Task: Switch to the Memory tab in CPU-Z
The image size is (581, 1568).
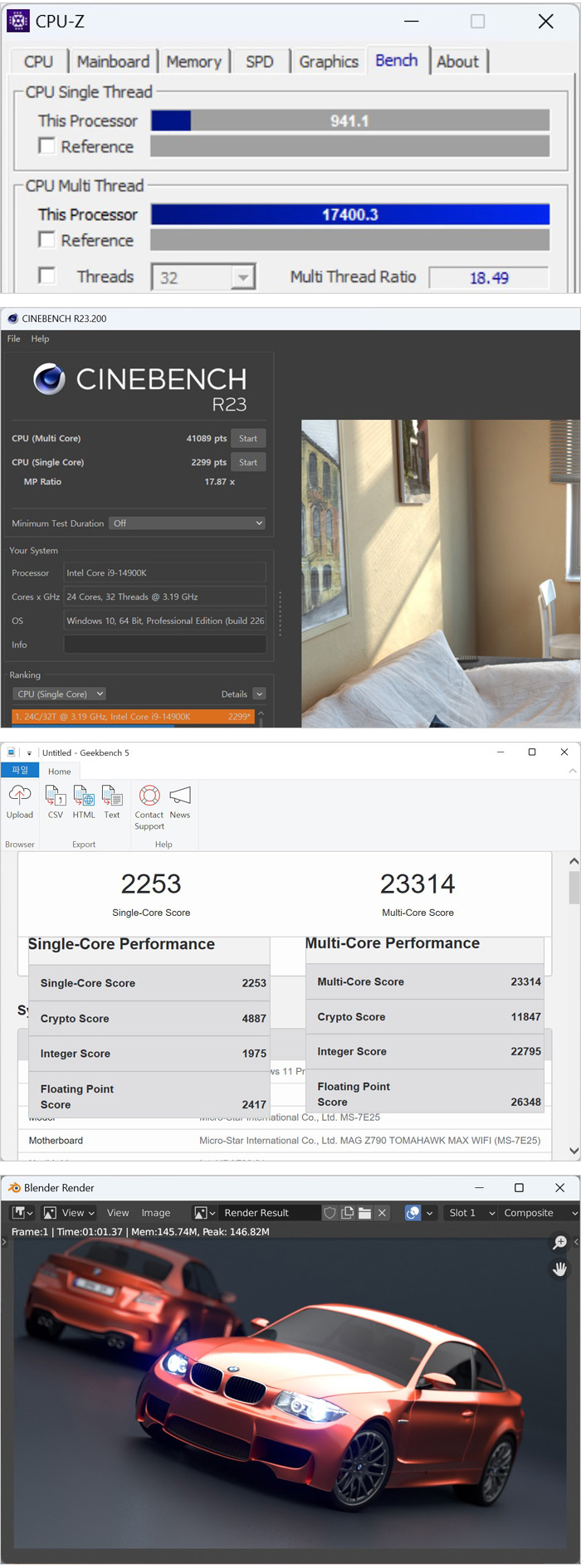Action: tap(193, 61)
